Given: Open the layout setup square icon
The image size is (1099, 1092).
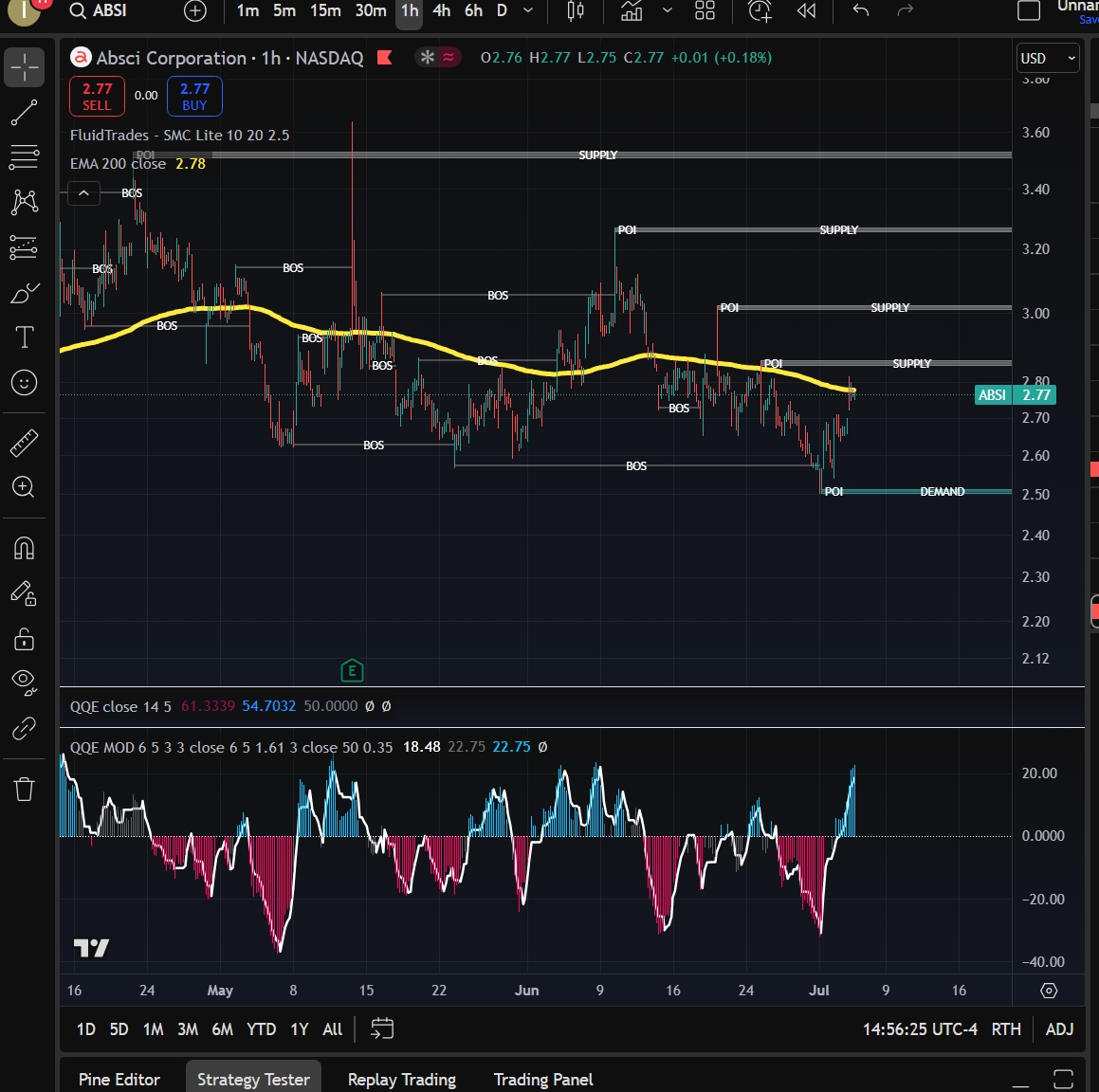Looking at the screenshot, I should [1028, 10].
